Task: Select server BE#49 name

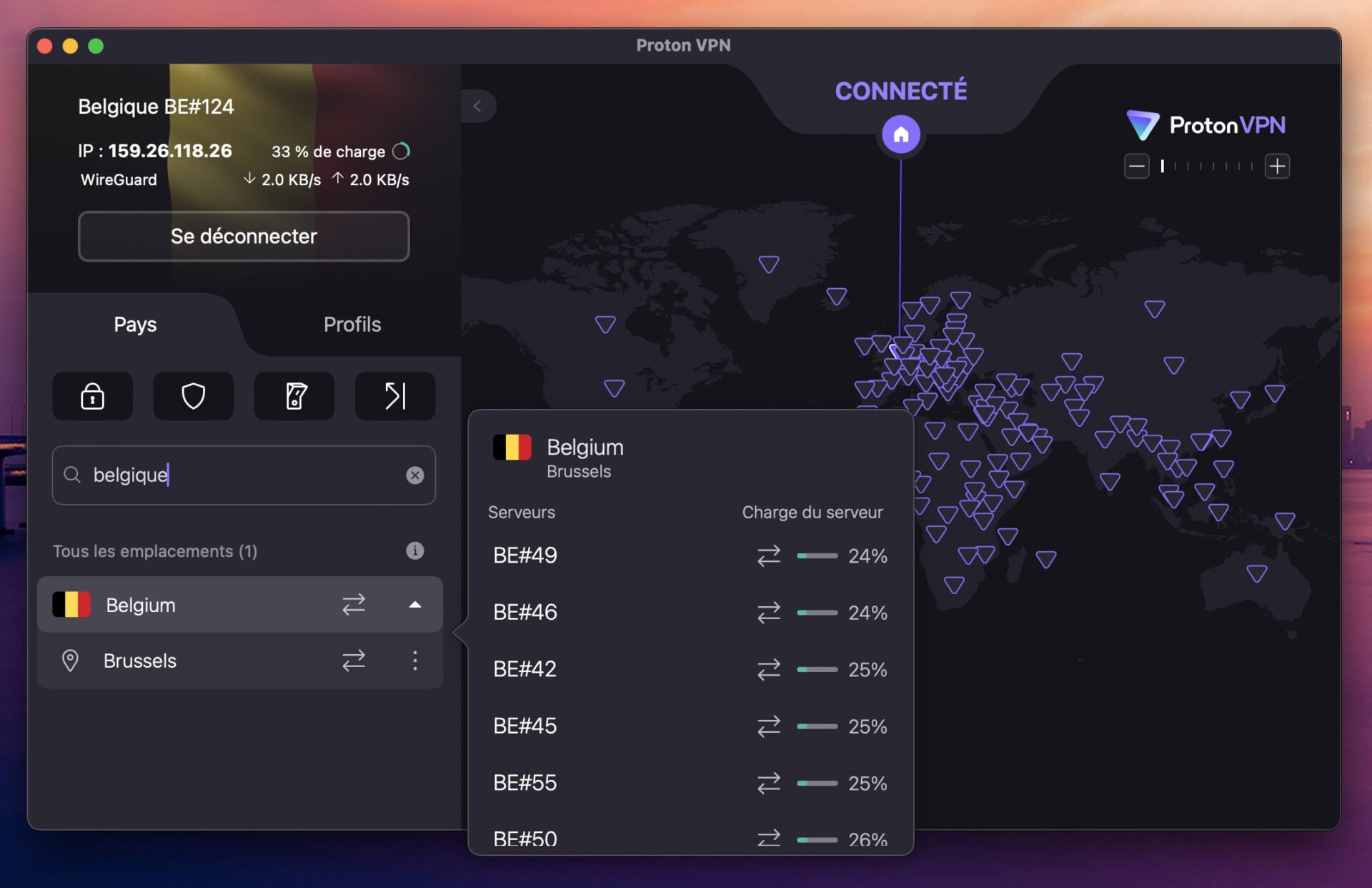Action: point(525,556)
